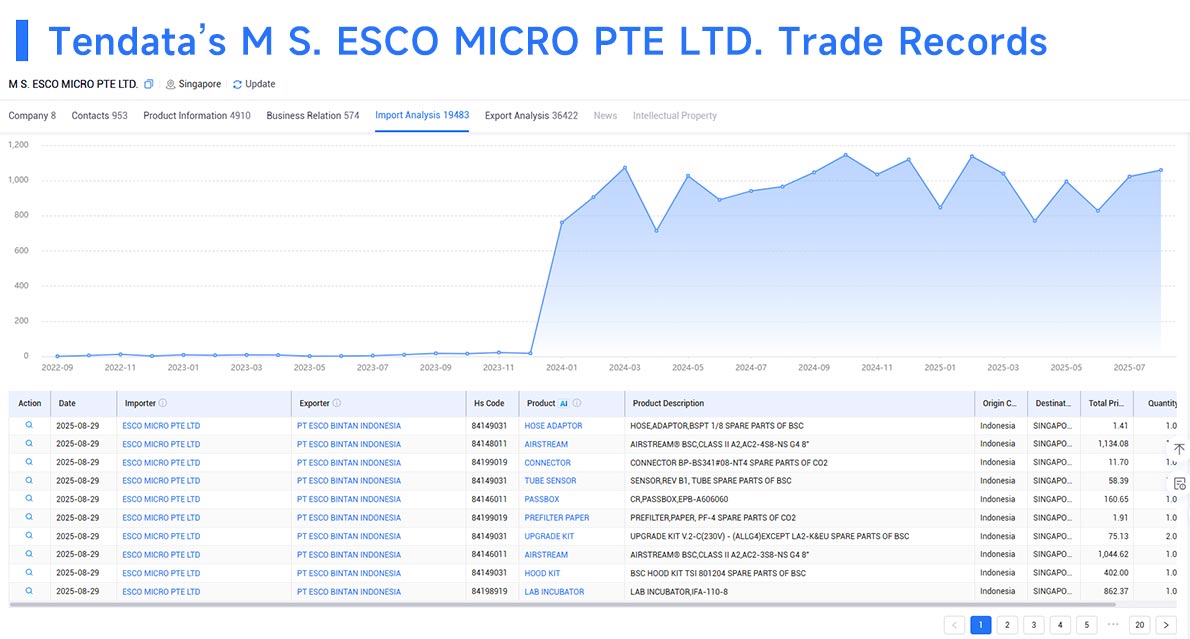Open the Intellectual Property tab

coord(675,115)
